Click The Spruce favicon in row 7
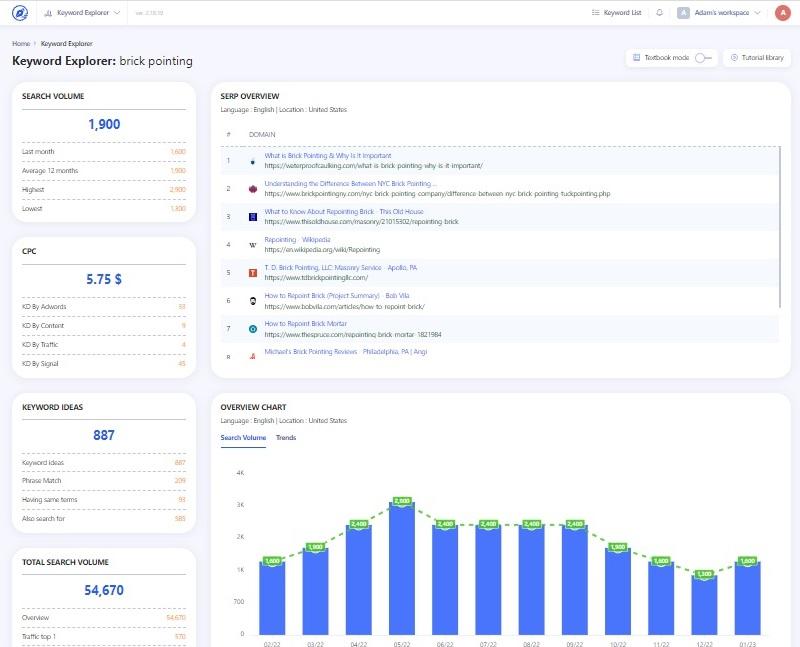Image resolution: width=800 pixels, height=647 pixels. click(x=253, y=328)
